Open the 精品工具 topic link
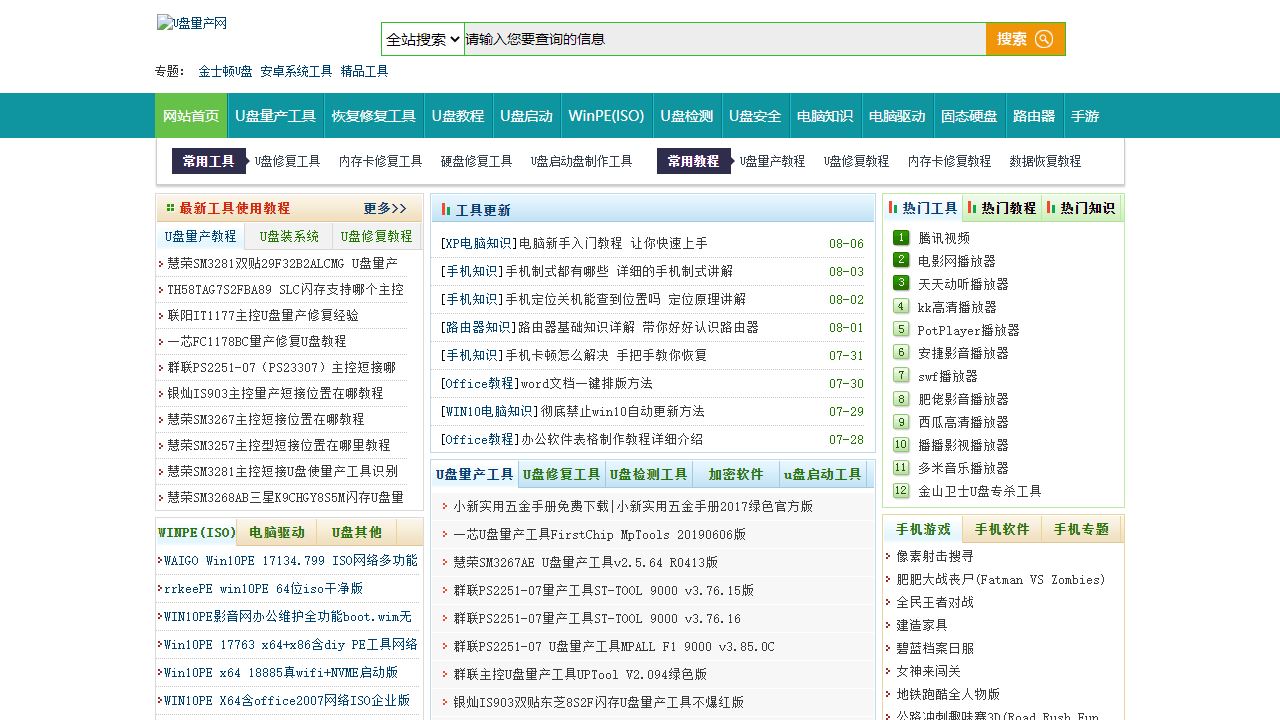 tap(364, 72)
